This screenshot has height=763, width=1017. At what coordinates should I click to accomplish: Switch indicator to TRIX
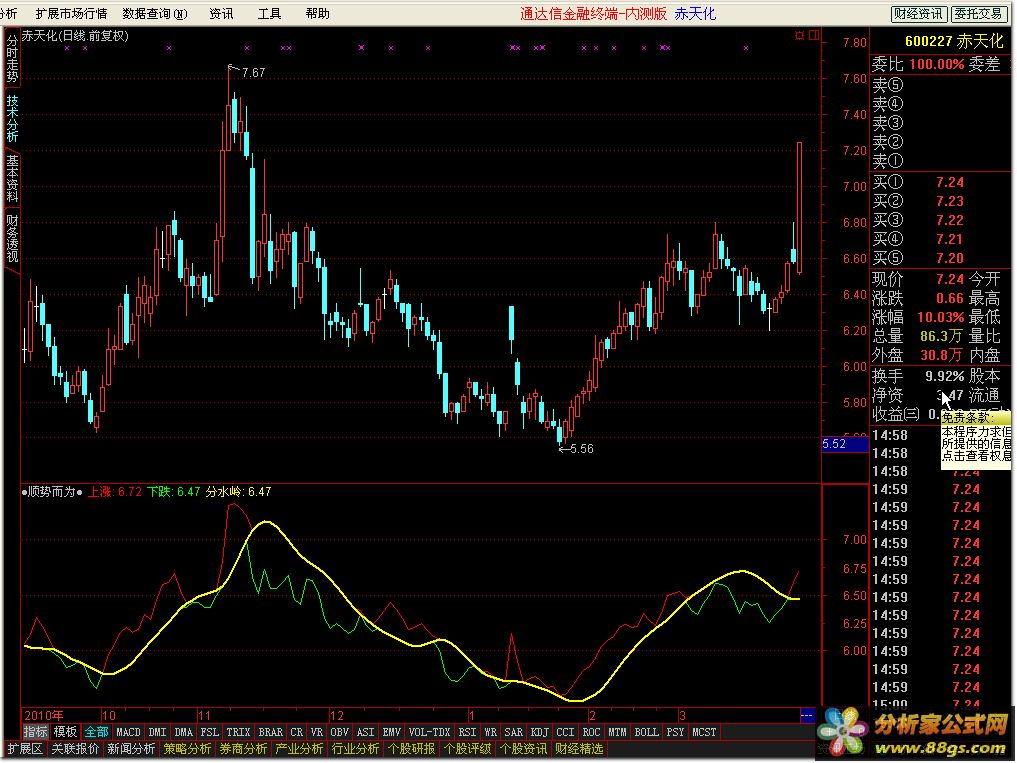(x=238, y=732)
